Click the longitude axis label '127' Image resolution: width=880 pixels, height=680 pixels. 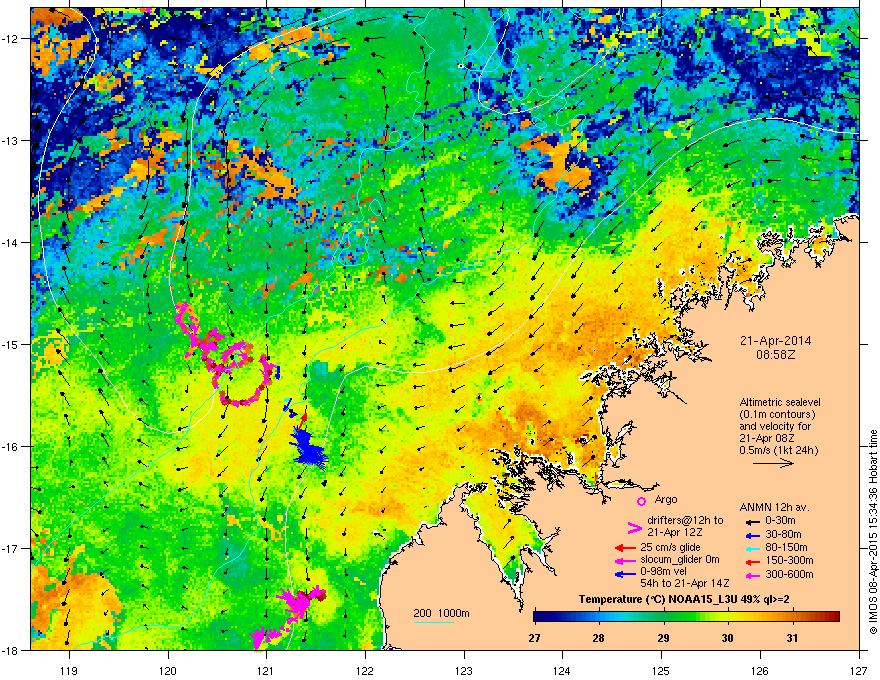[859, 670]
